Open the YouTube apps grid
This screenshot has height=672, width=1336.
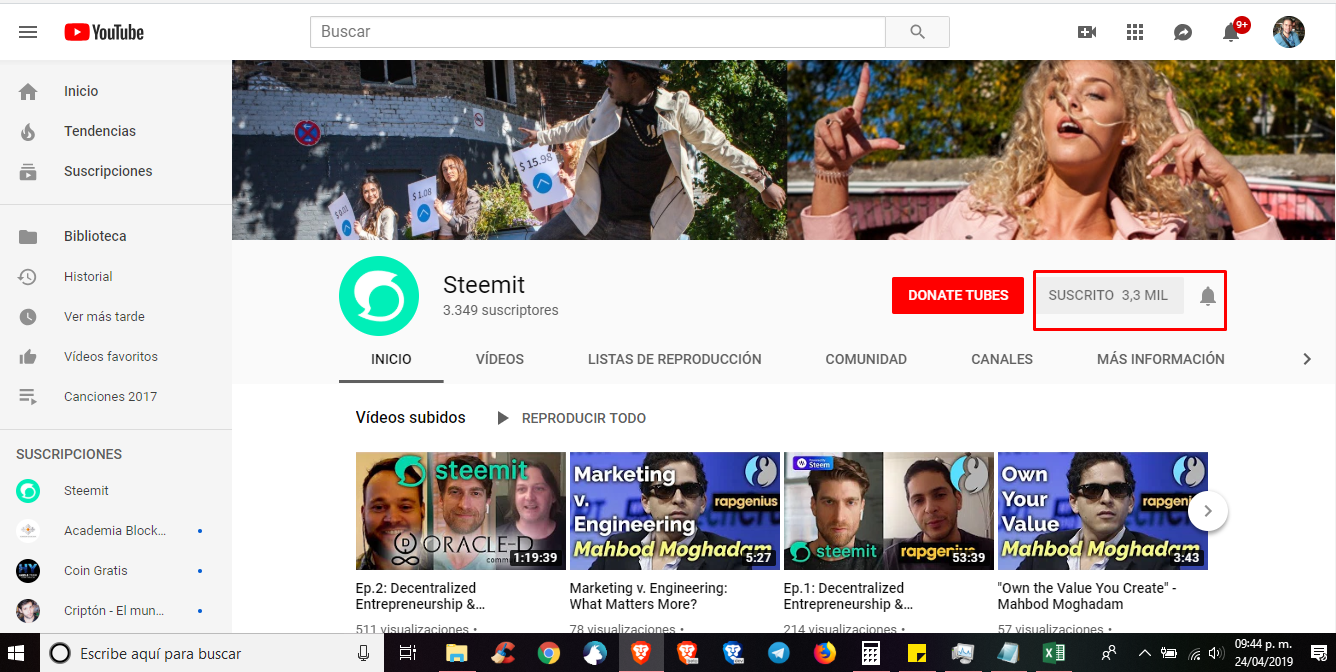point(1134,32)
